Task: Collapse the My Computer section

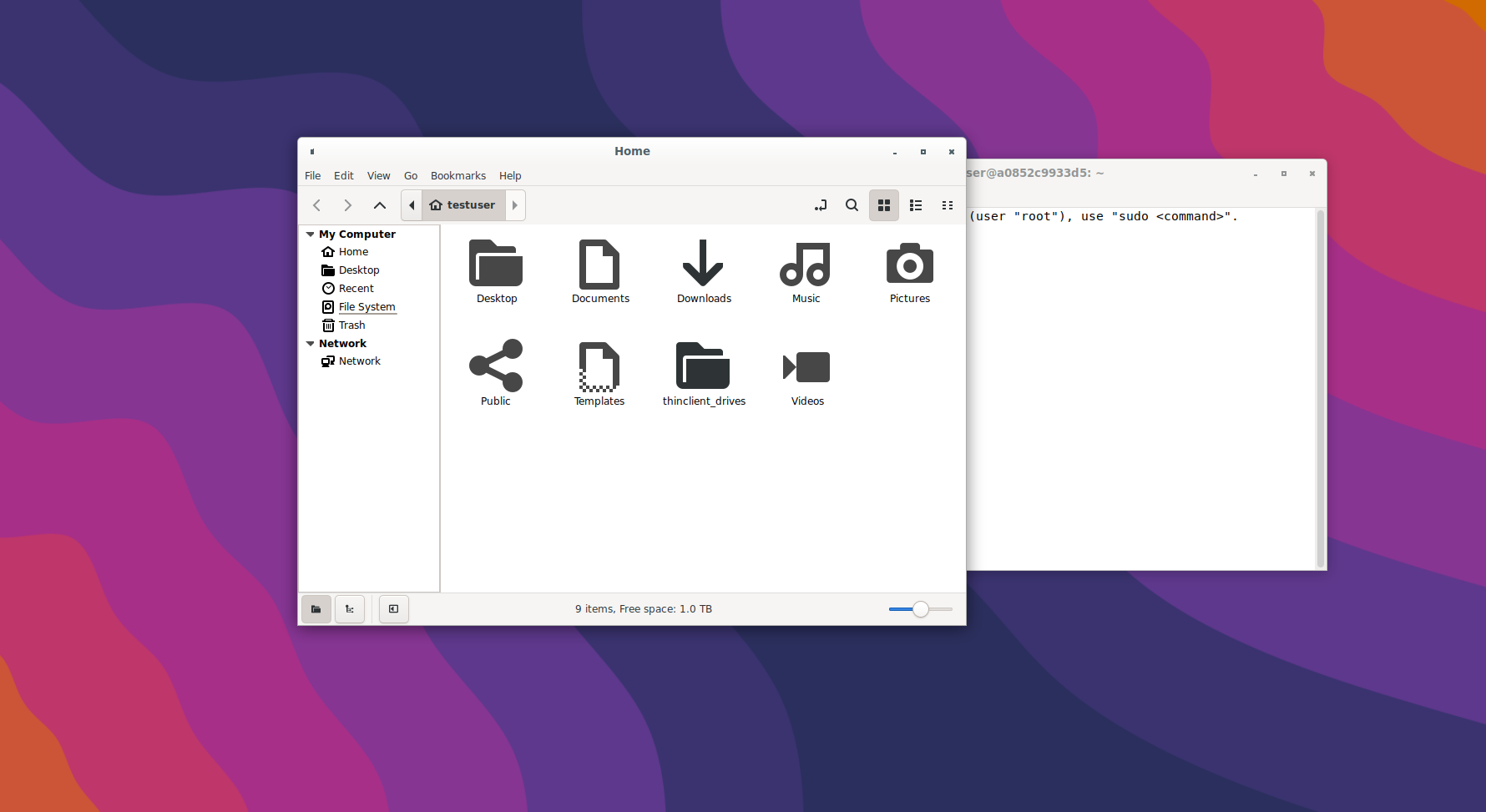Action: point(311,235)
